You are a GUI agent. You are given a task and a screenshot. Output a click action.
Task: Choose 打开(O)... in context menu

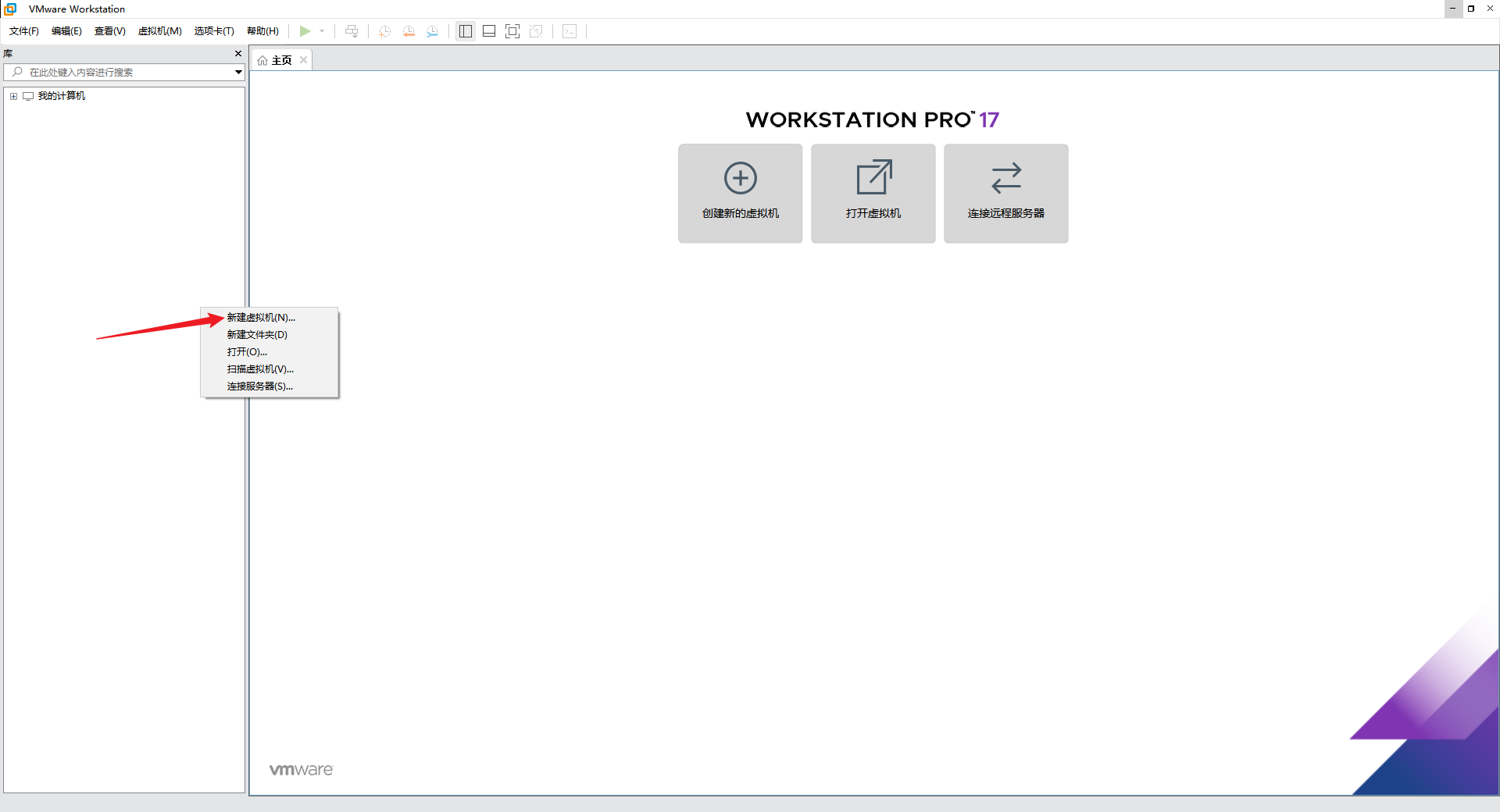(270, 352)
